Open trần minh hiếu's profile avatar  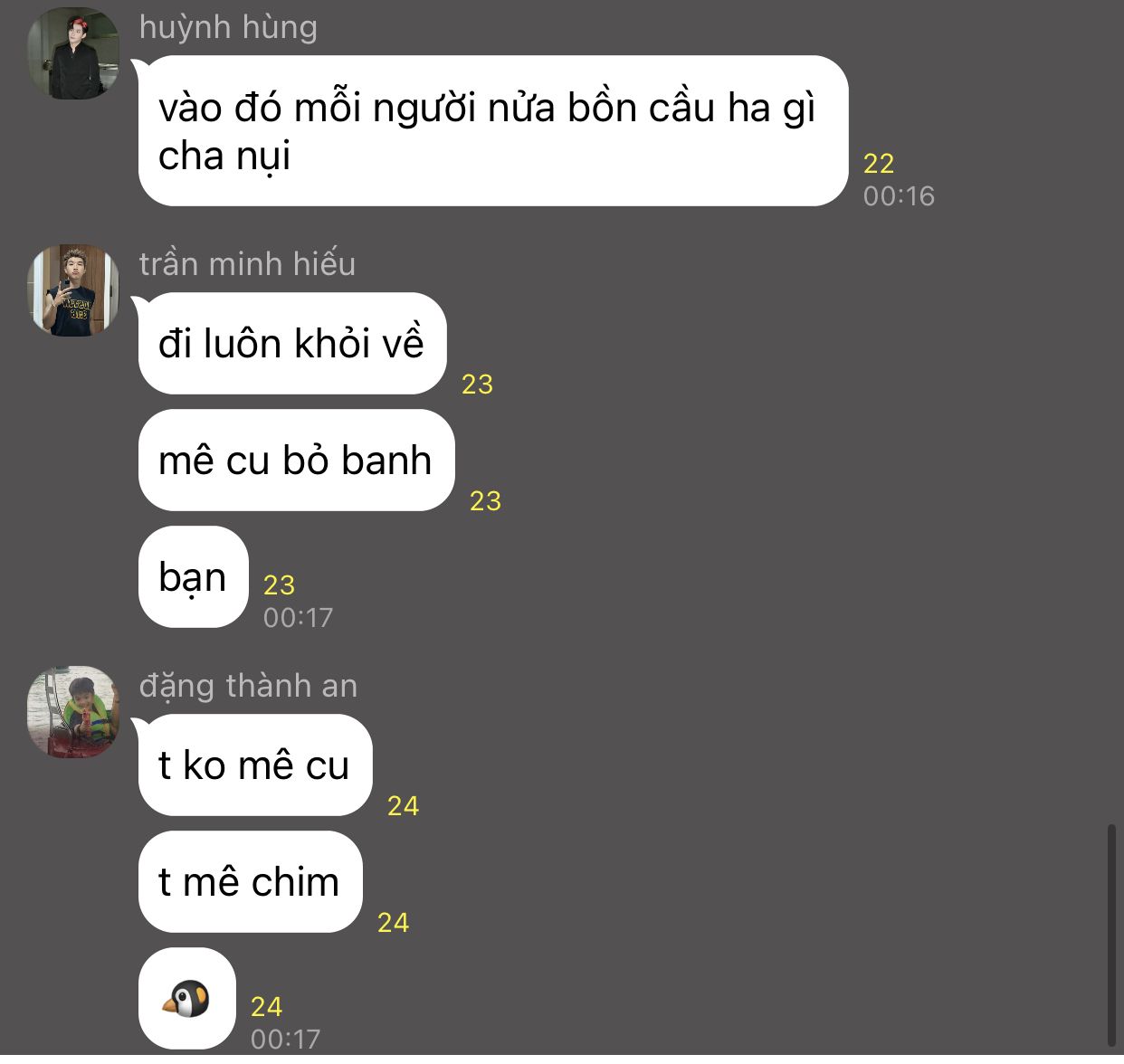tap(73, 290)
